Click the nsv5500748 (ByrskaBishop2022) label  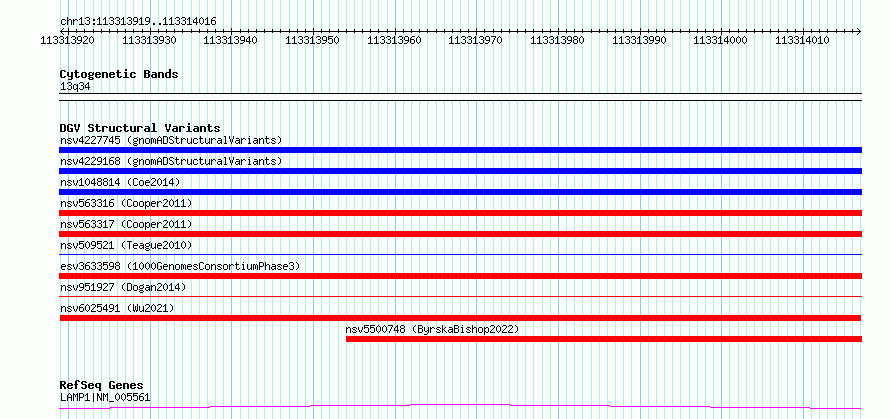pyautogui.click(x=433, y=329)
